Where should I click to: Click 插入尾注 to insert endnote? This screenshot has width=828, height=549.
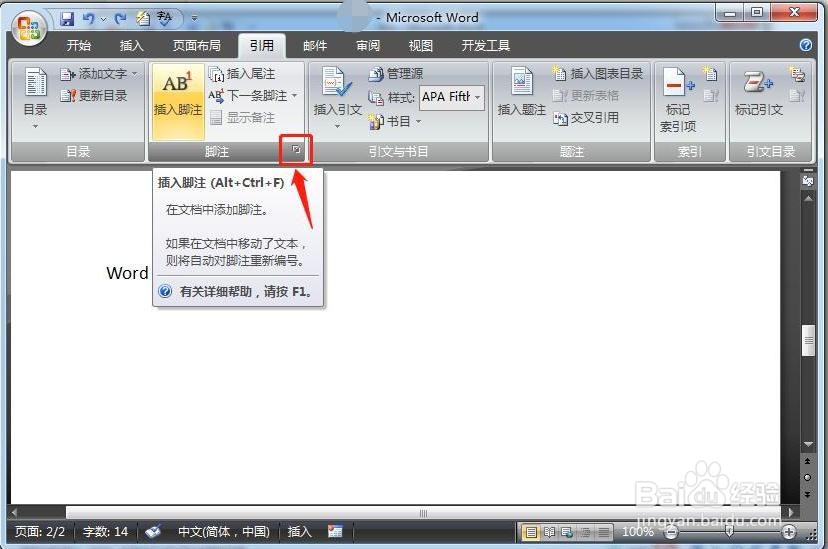click(242, 74)
